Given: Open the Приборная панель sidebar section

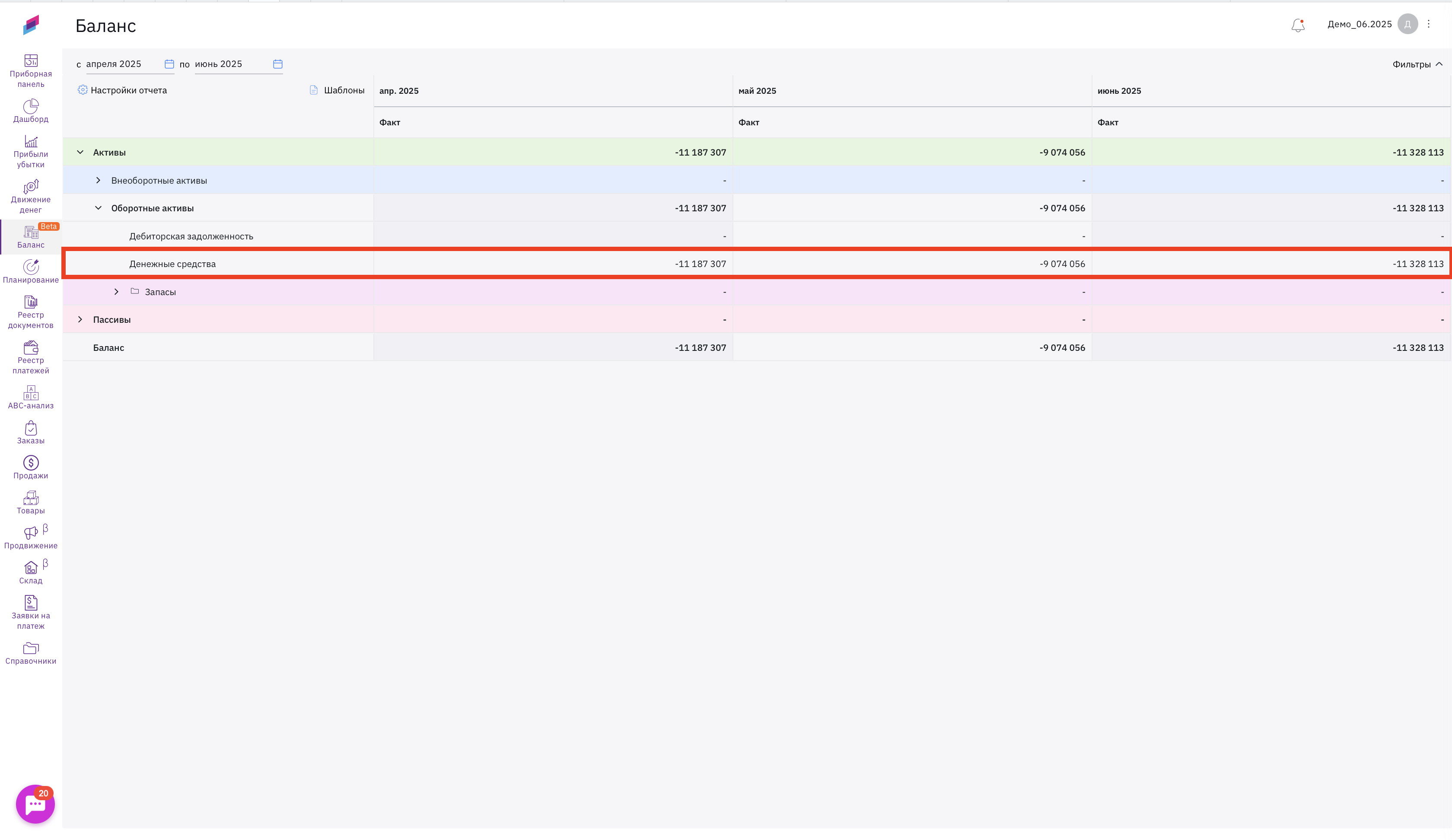Looking at the screenshot, I should pyautogui.click(x=31, y=71).
